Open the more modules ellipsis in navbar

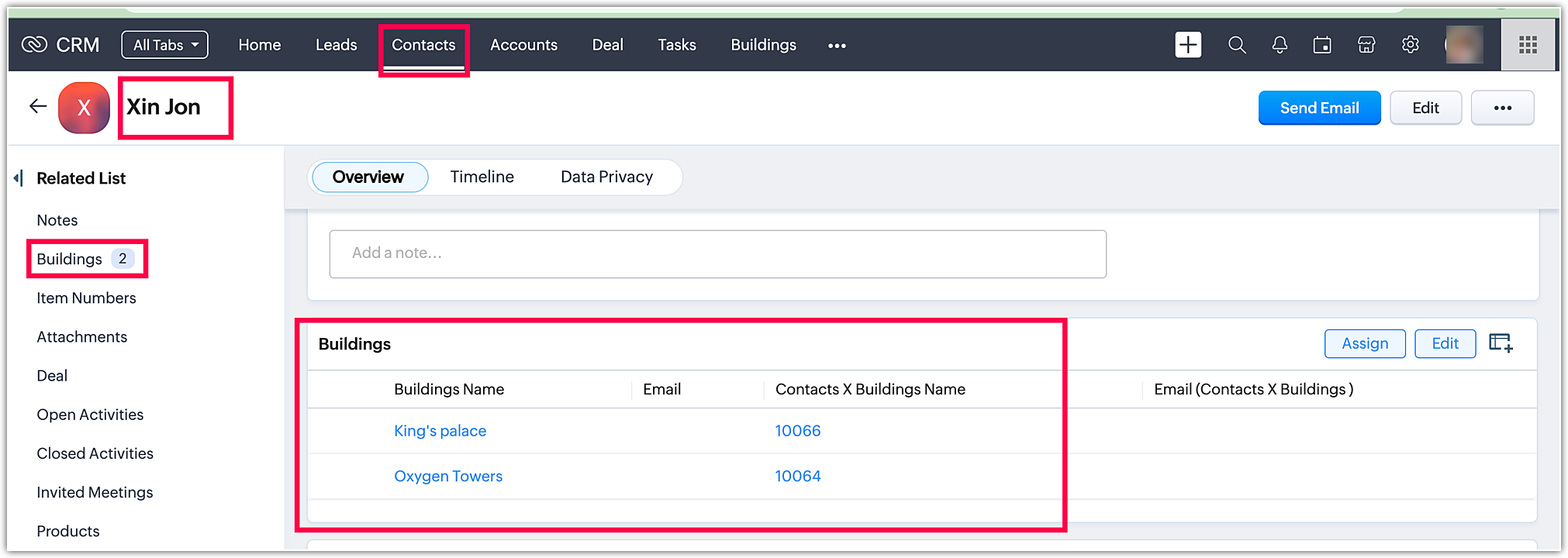[837, 46]
